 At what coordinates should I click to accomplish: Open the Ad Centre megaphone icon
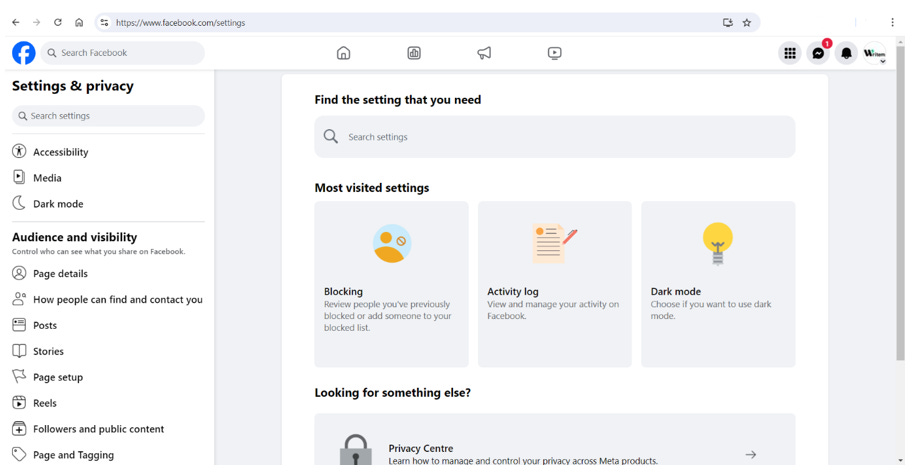pos(484,53)
